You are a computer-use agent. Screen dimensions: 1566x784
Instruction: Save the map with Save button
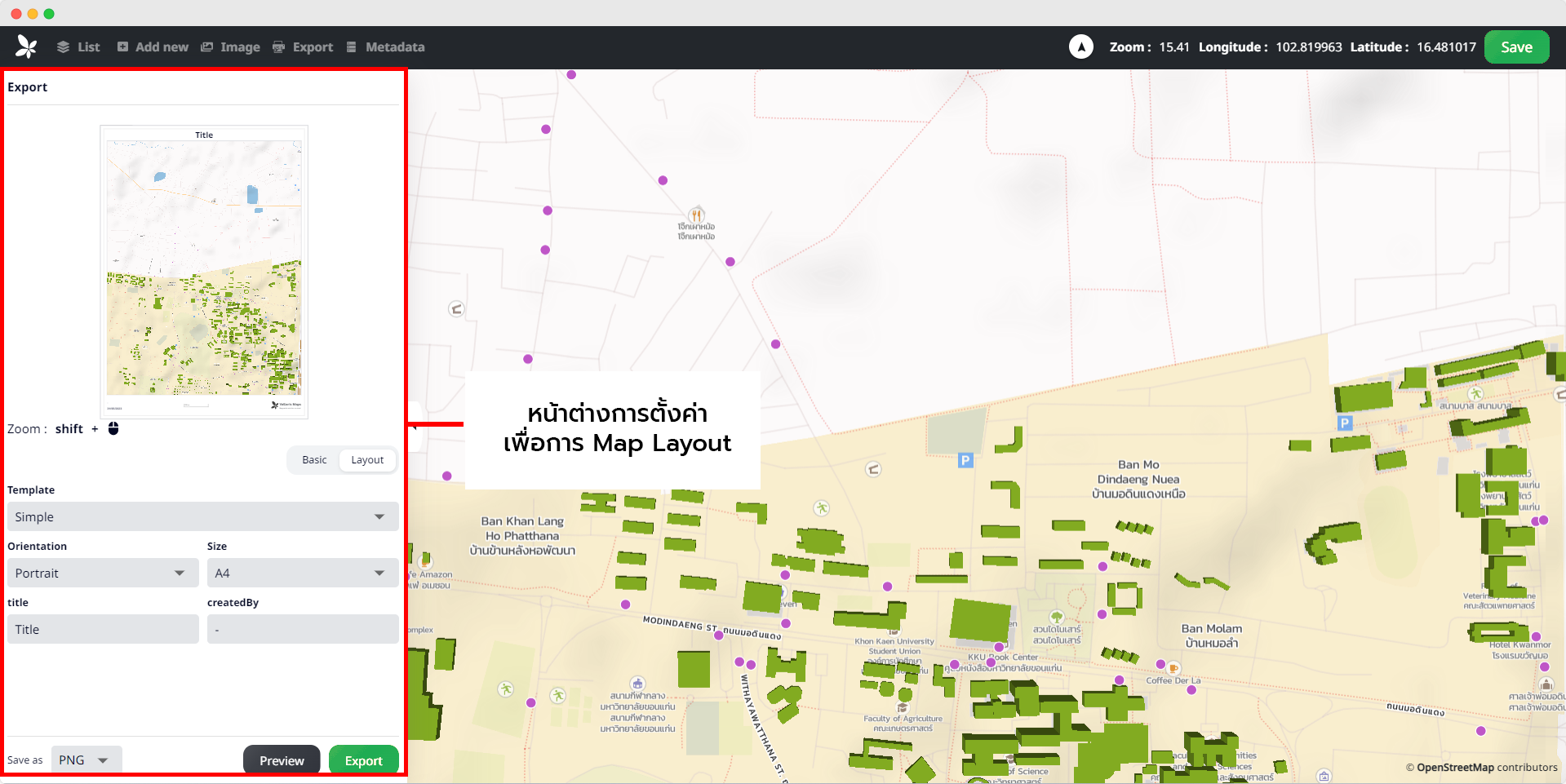pyautogui.click(x=1516, y=47)
